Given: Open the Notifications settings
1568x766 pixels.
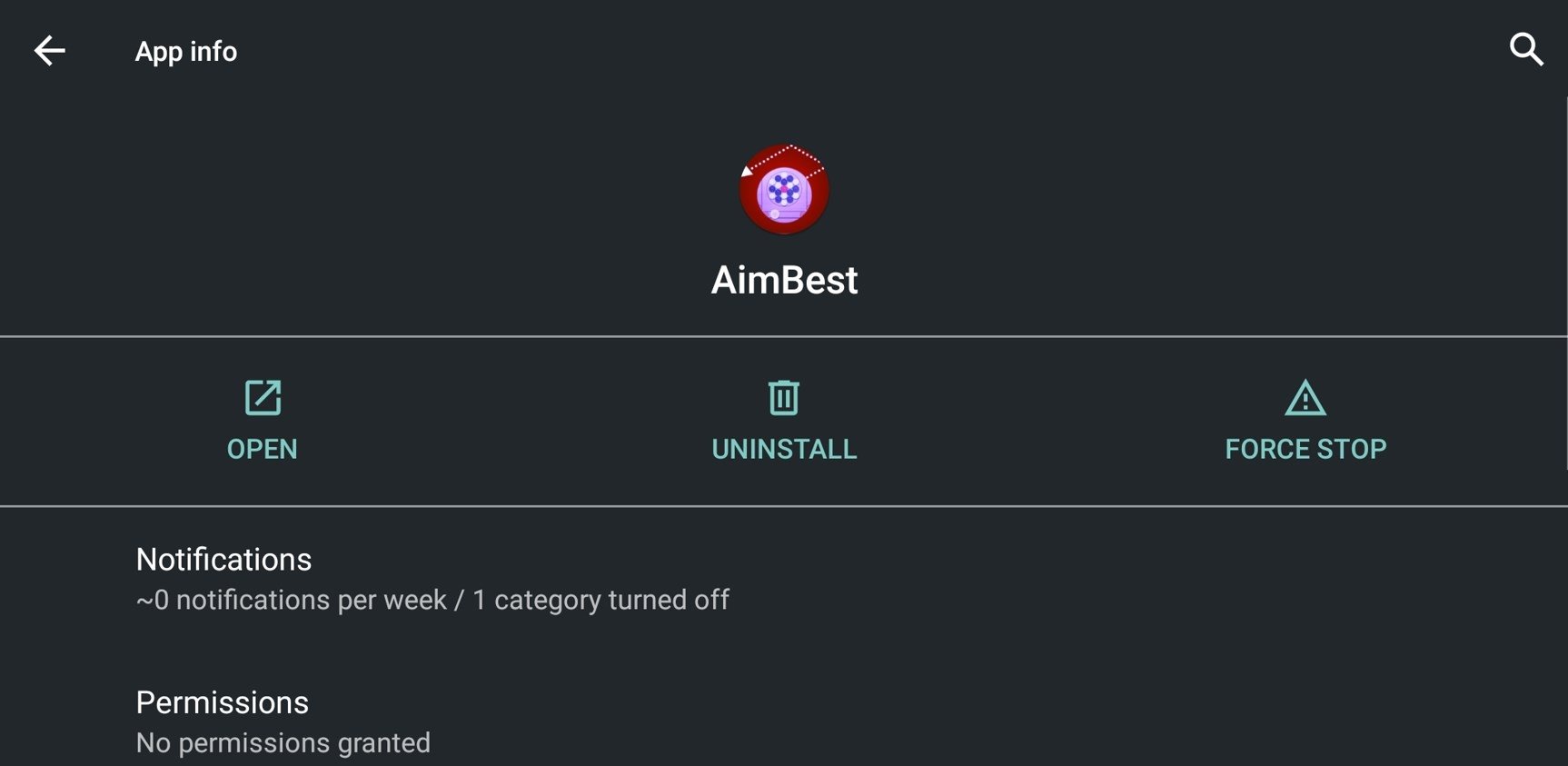Looking at the screenshot, I should [x=784, y=579].
